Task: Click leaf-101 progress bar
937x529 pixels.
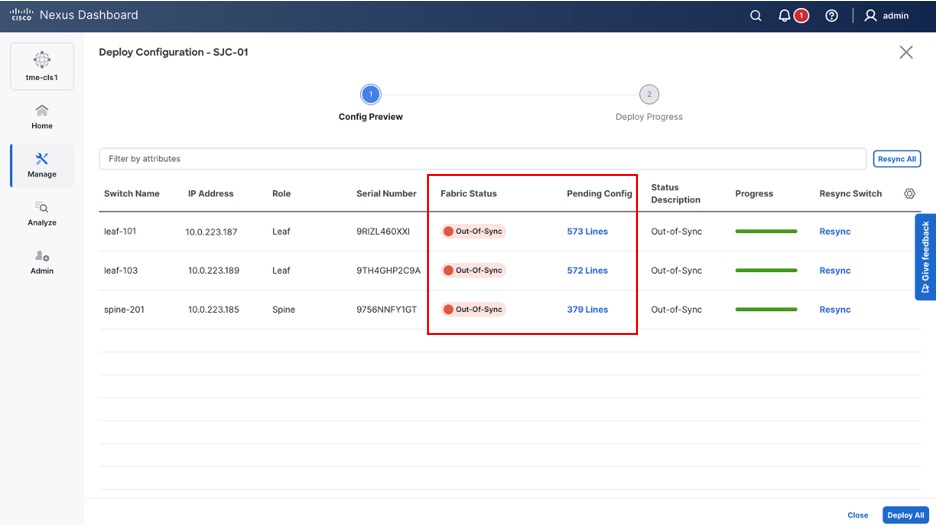Action: click(x=766, y=231)
